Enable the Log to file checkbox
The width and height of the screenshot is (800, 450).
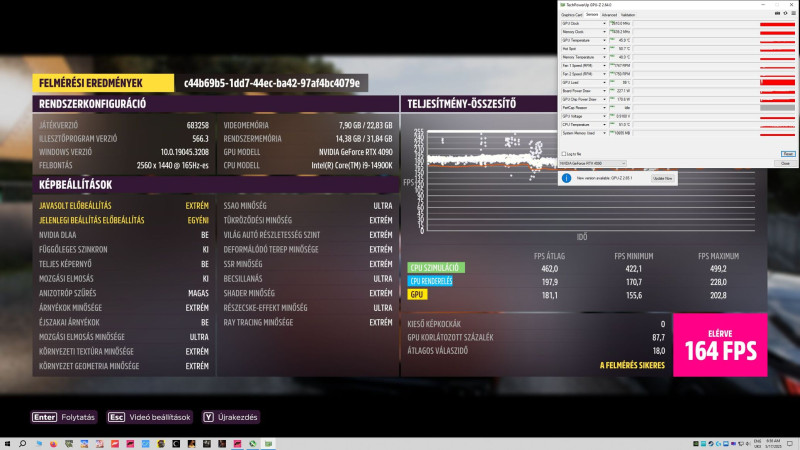[564, 154]
